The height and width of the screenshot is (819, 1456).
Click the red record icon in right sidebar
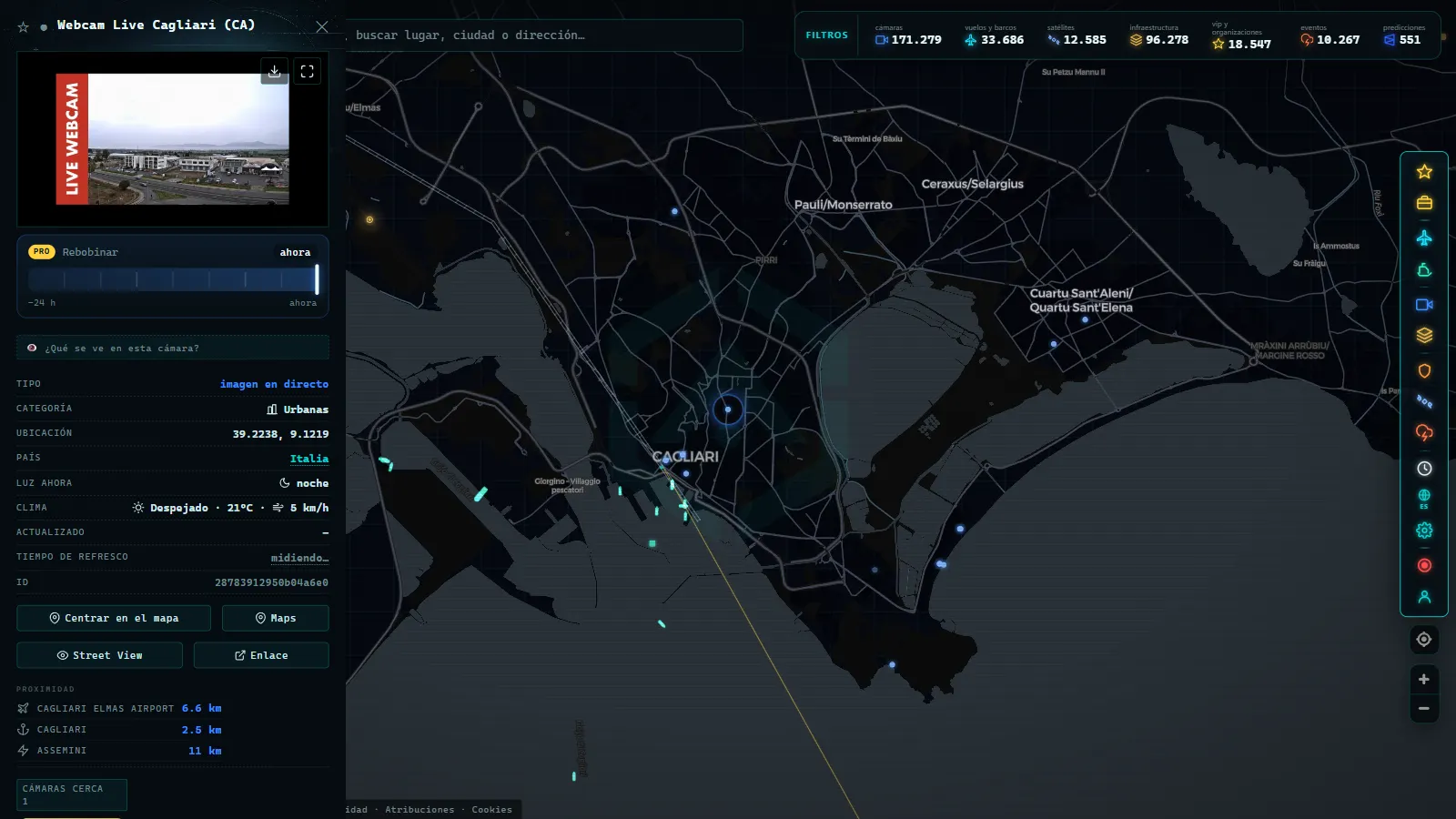pyautogui.click(x=1424, y=565)
